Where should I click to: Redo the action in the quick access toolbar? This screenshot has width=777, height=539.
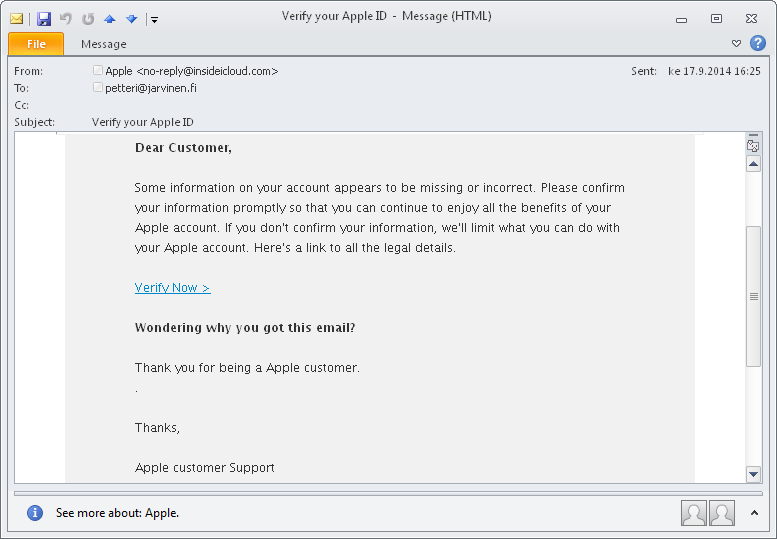(x=88, y=19)
